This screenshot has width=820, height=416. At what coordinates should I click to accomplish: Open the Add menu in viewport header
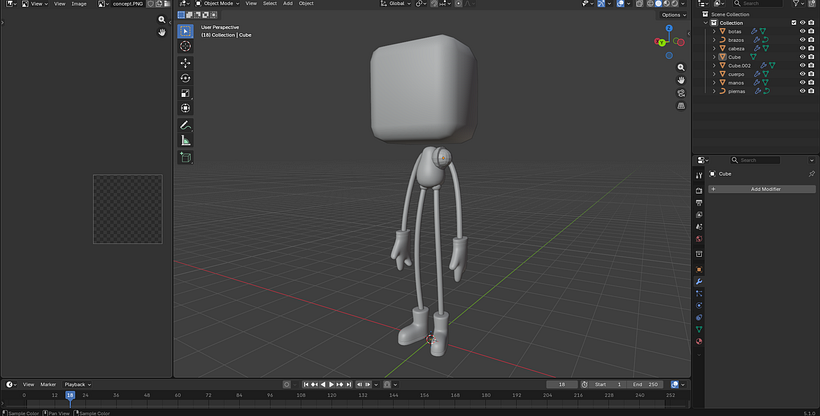tap(288, 4)
